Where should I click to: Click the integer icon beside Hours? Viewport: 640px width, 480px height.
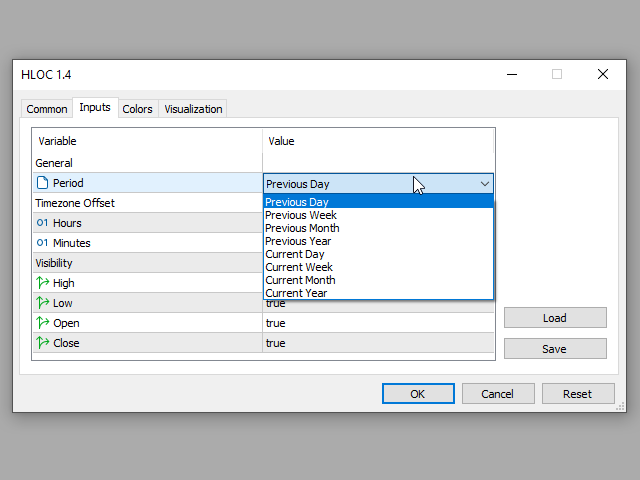[x=42, y=223]
